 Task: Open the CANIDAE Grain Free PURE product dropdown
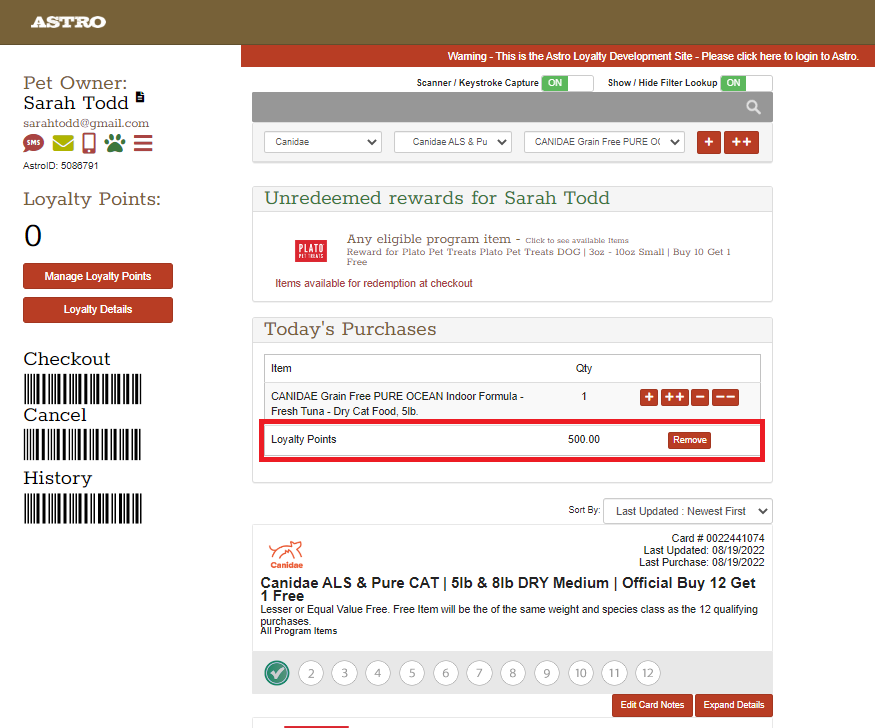(604, 142)
